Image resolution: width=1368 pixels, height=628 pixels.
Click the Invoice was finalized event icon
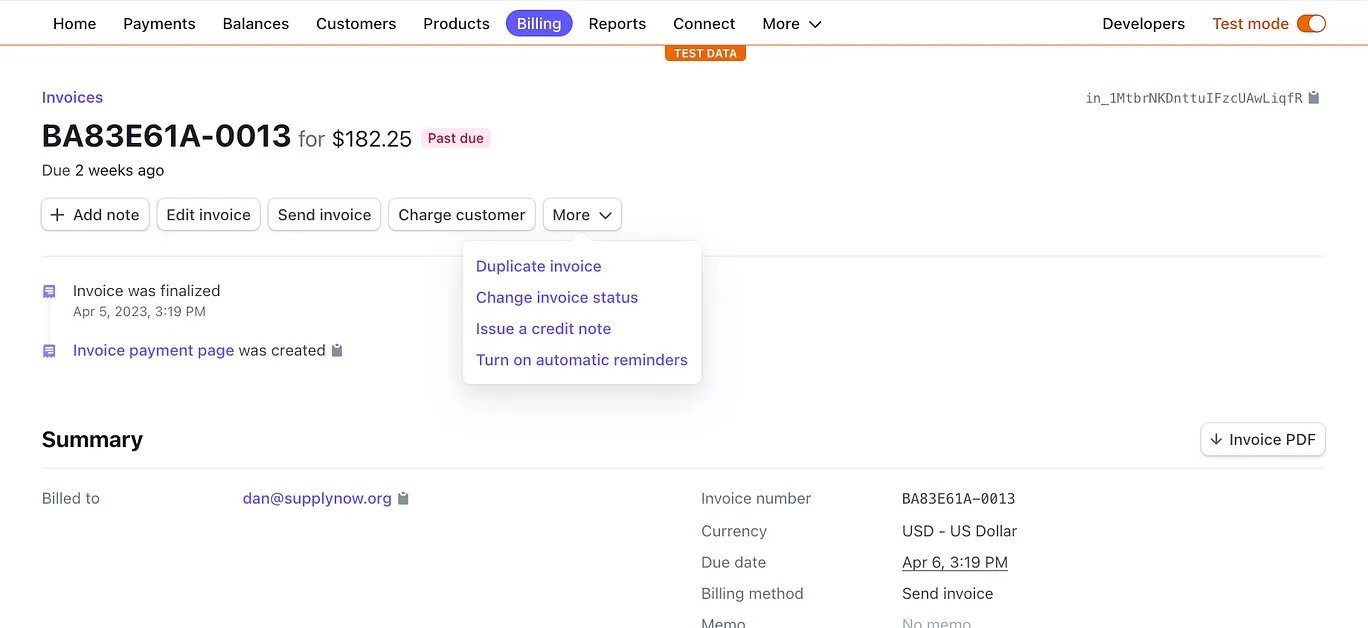(x=49, y=291)
